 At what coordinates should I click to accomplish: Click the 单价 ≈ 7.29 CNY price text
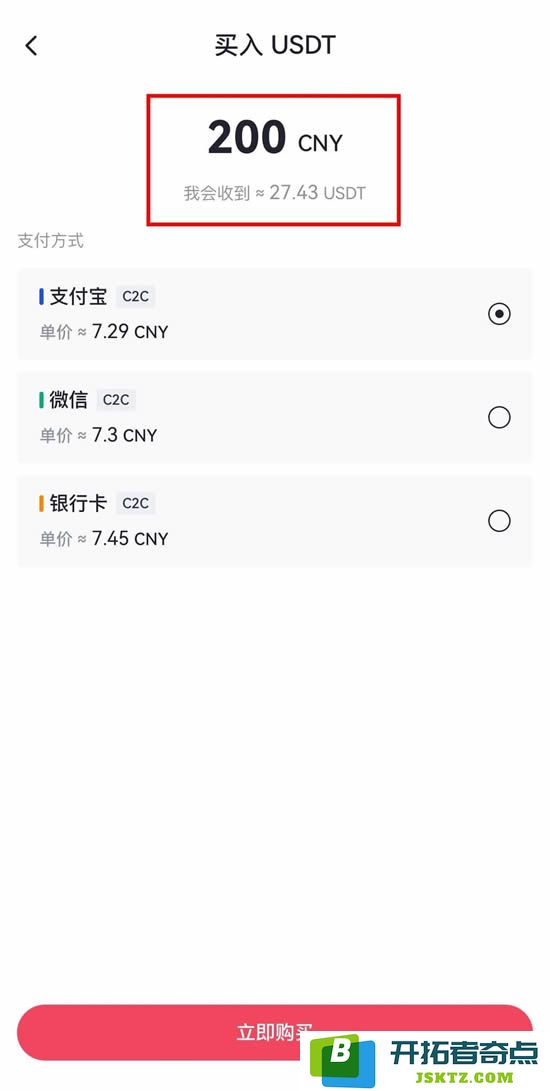tap(104, 332)
